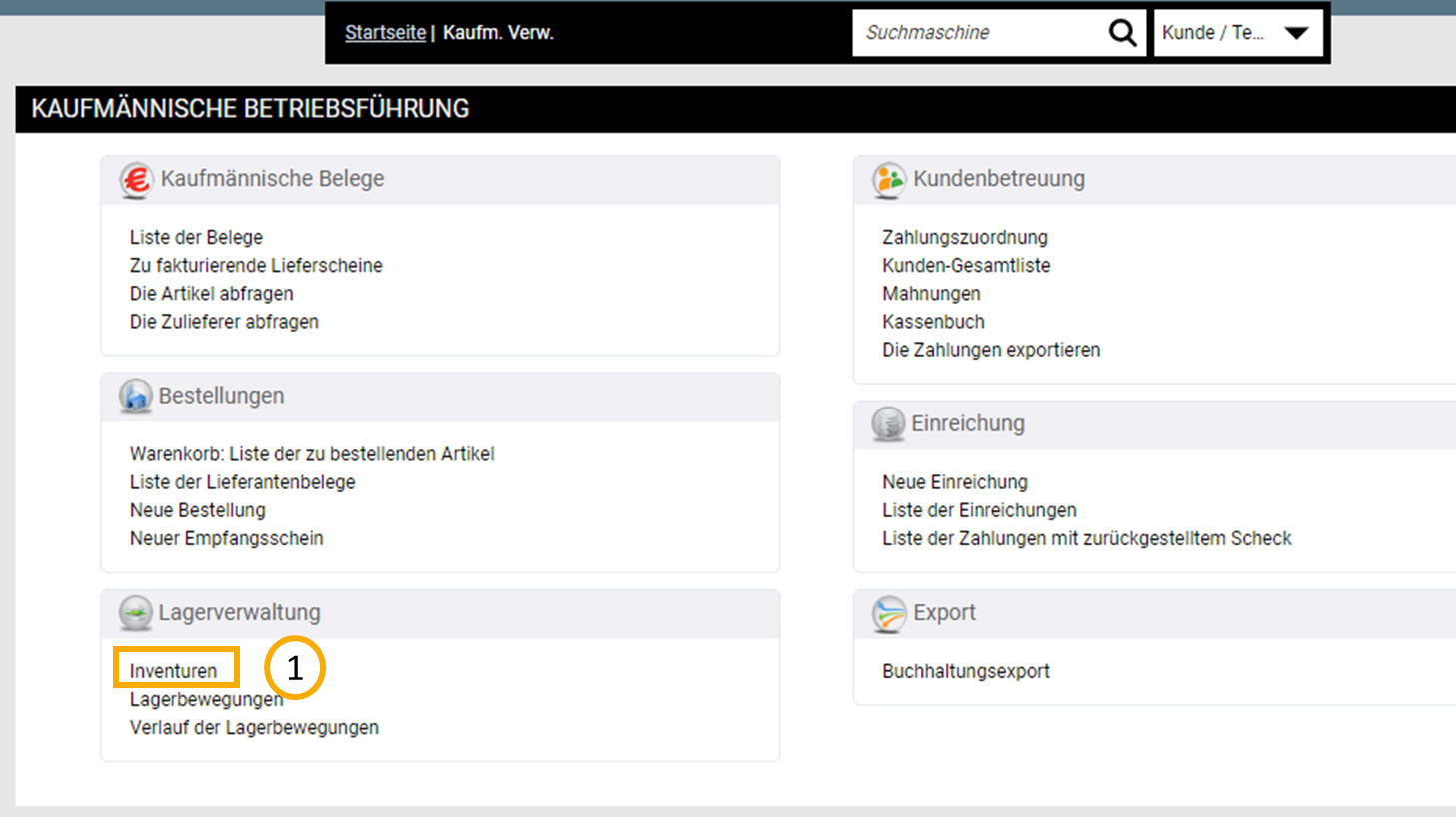Screen dimensions: 1456x817
Task: Open Warenkorb list of articles to order
Action: [312, 454]
